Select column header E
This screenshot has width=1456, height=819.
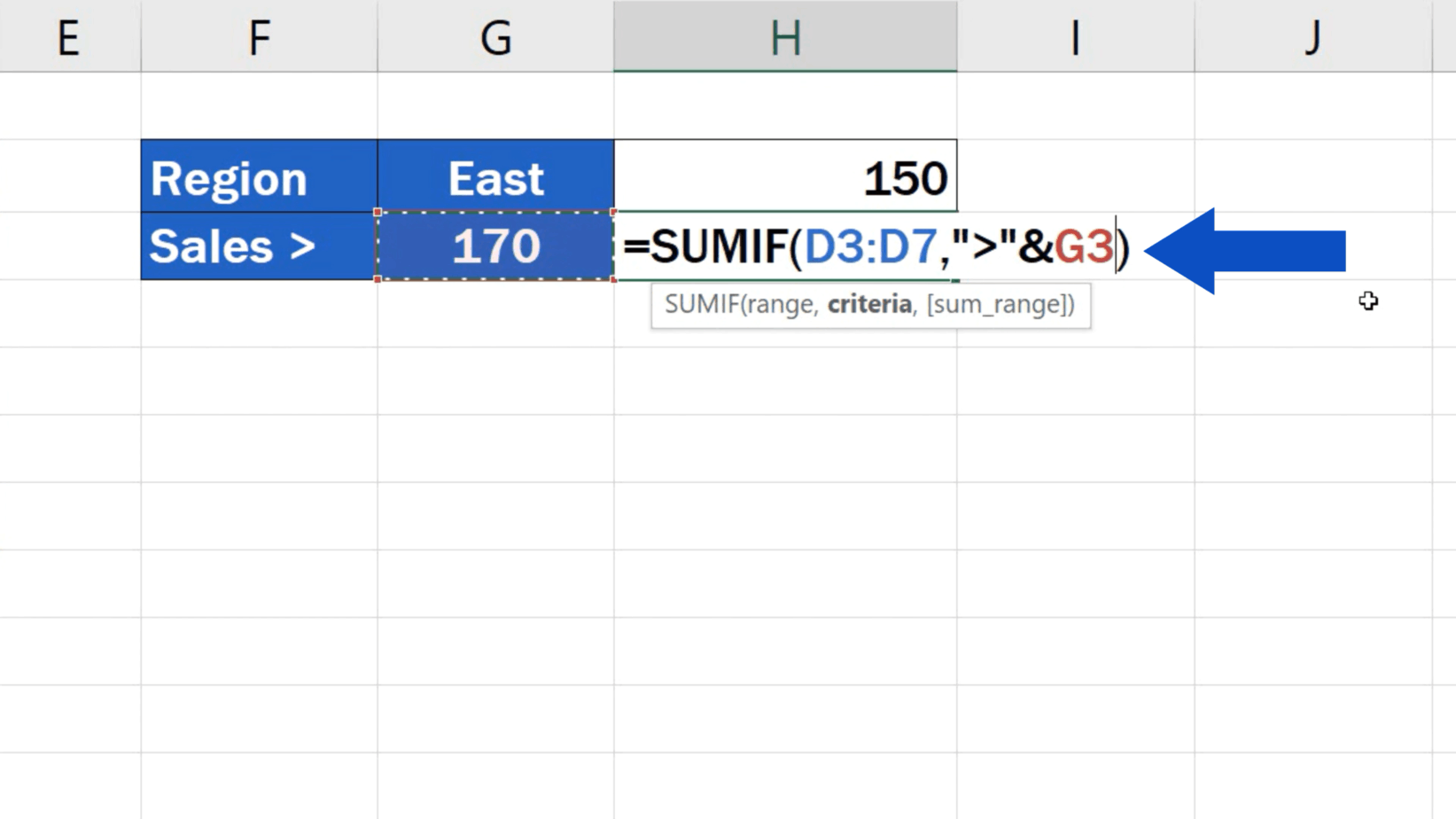coord(69,35)
